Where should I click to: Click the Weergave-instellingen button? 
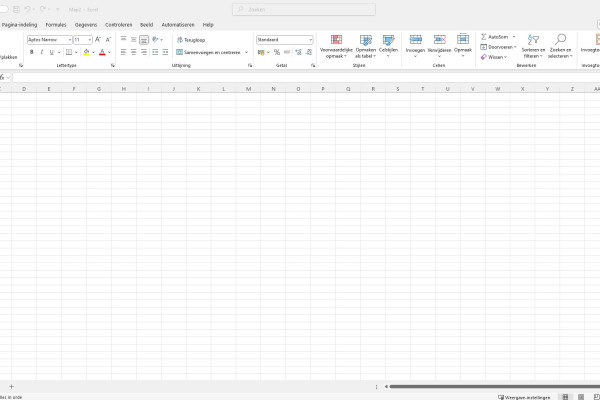coord(525,396)
